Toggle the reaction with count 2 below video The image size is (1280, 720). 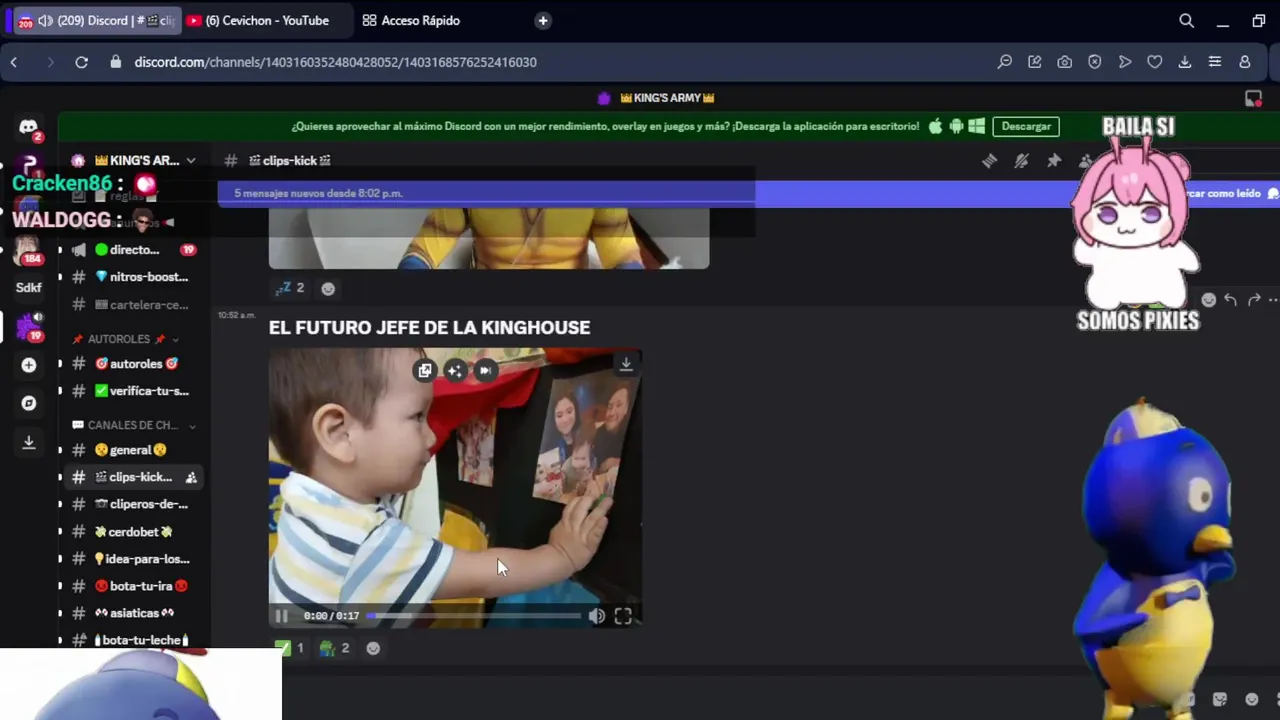tap(335, 648)
